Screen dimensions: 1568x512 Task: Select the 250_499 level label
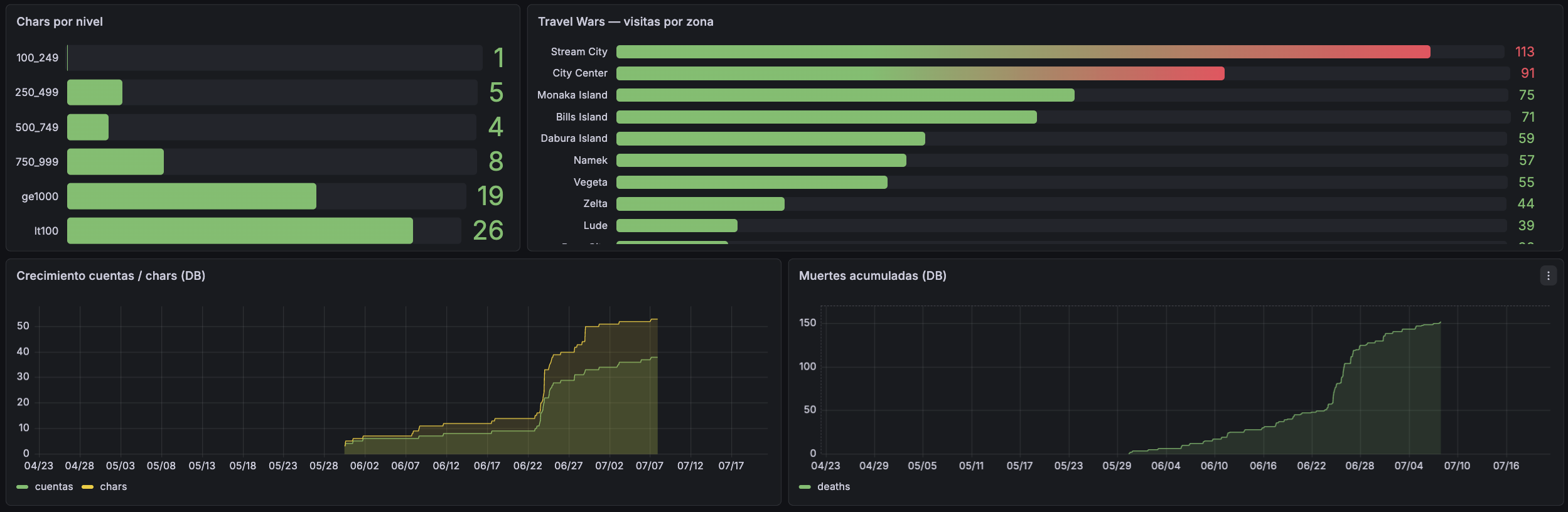tap(36, 92)
